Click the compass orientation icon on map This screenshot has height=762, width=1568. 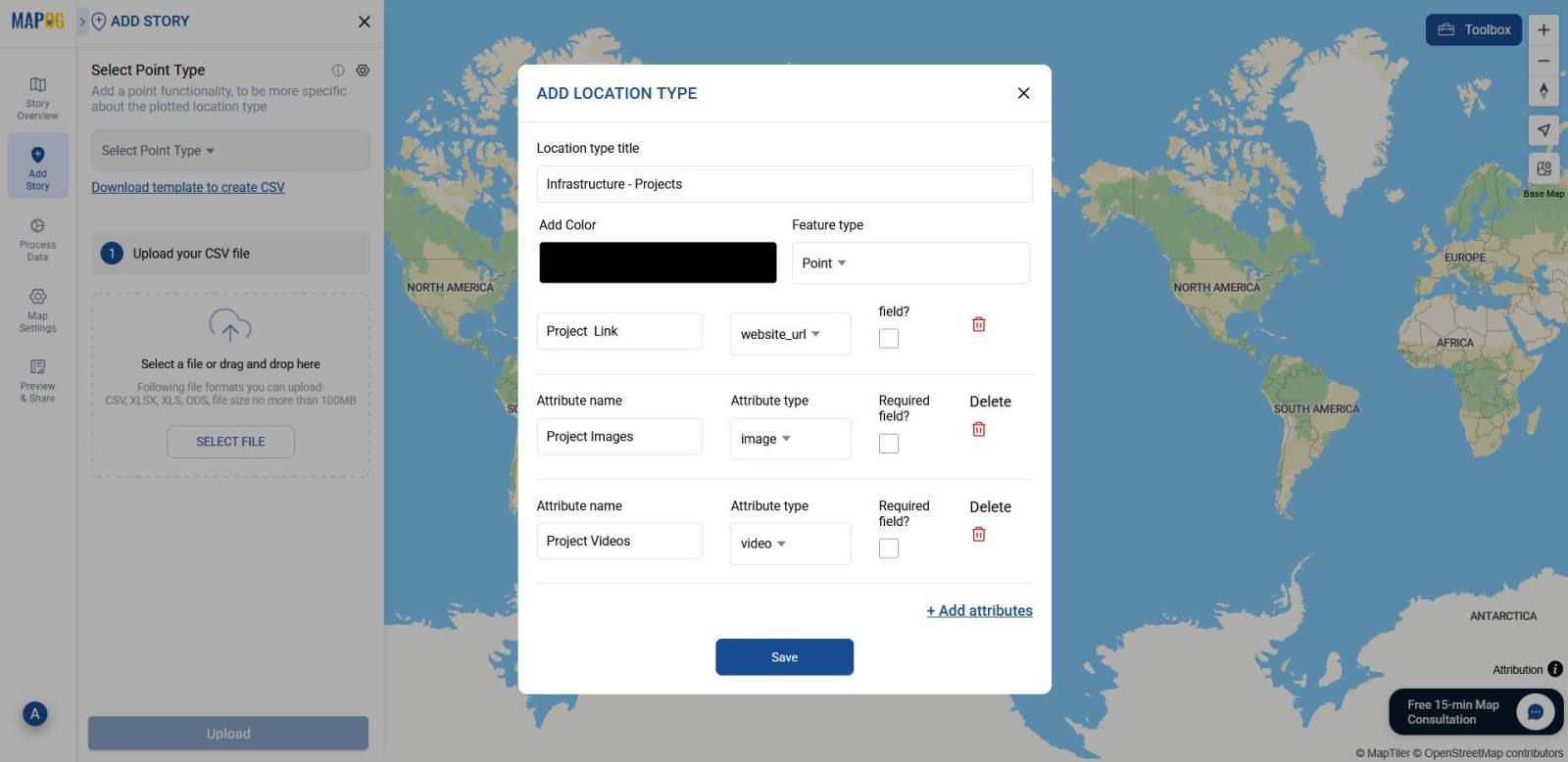tap(1543, 90)
